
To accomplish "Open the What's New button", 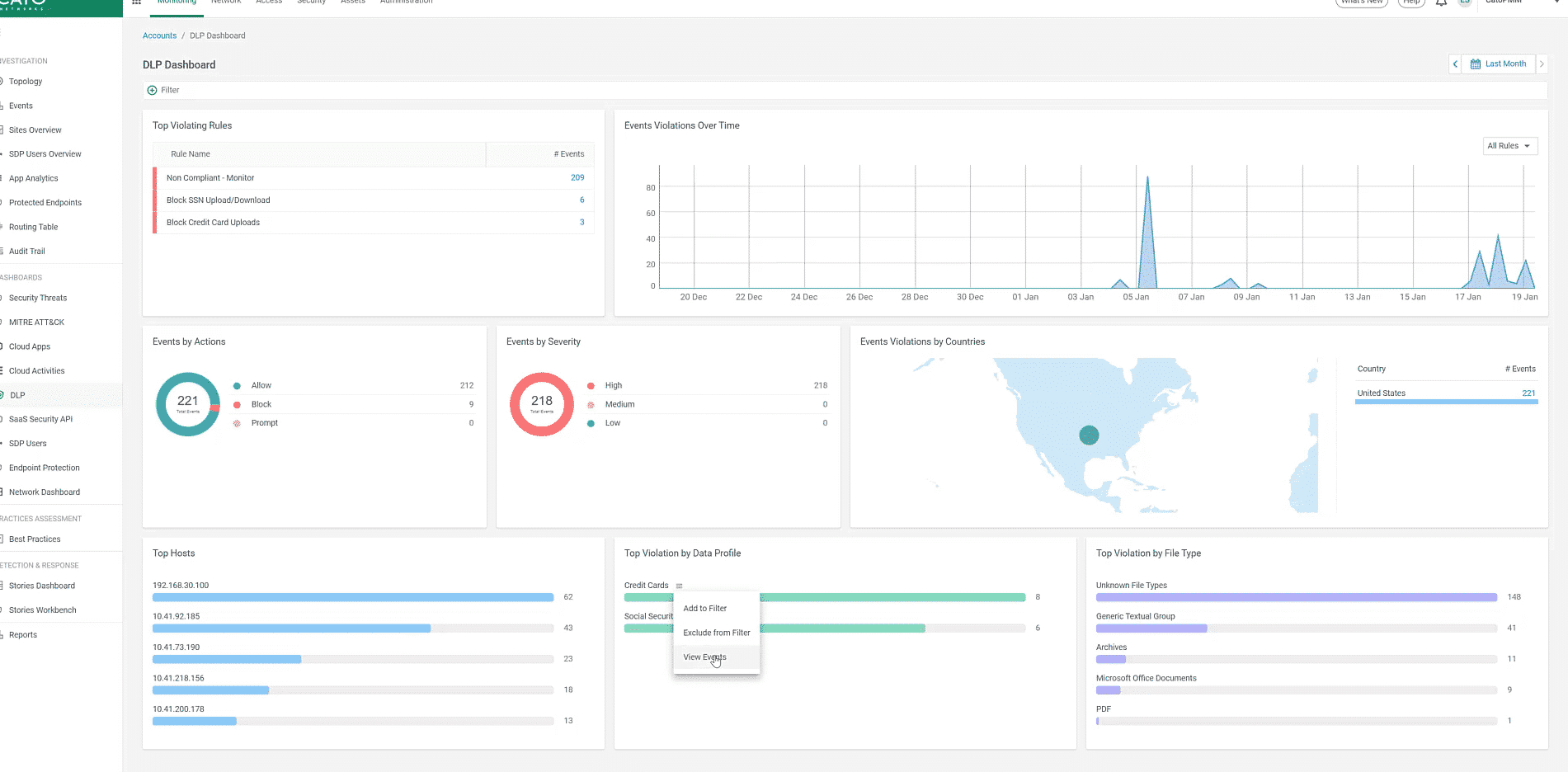I will click(1361, 2).
